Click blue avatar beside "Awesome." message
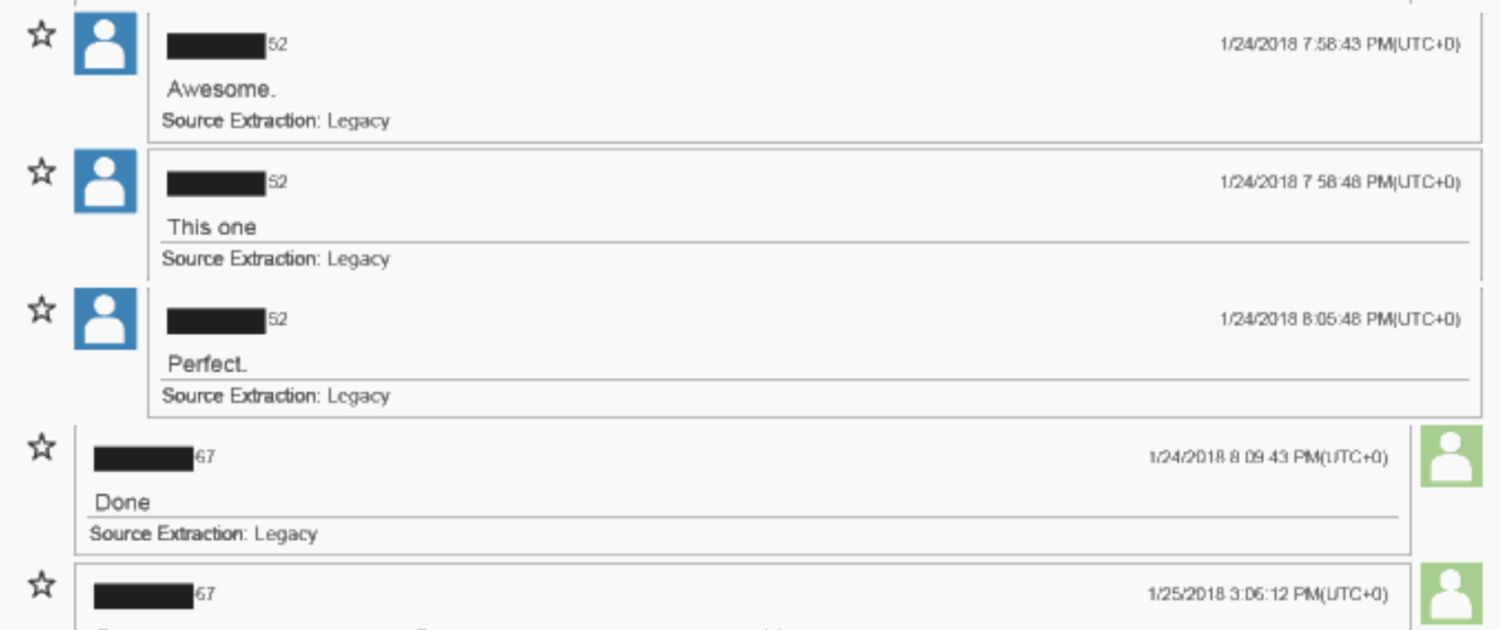The height and width of the screenshot is (630, 1500). 105,43
